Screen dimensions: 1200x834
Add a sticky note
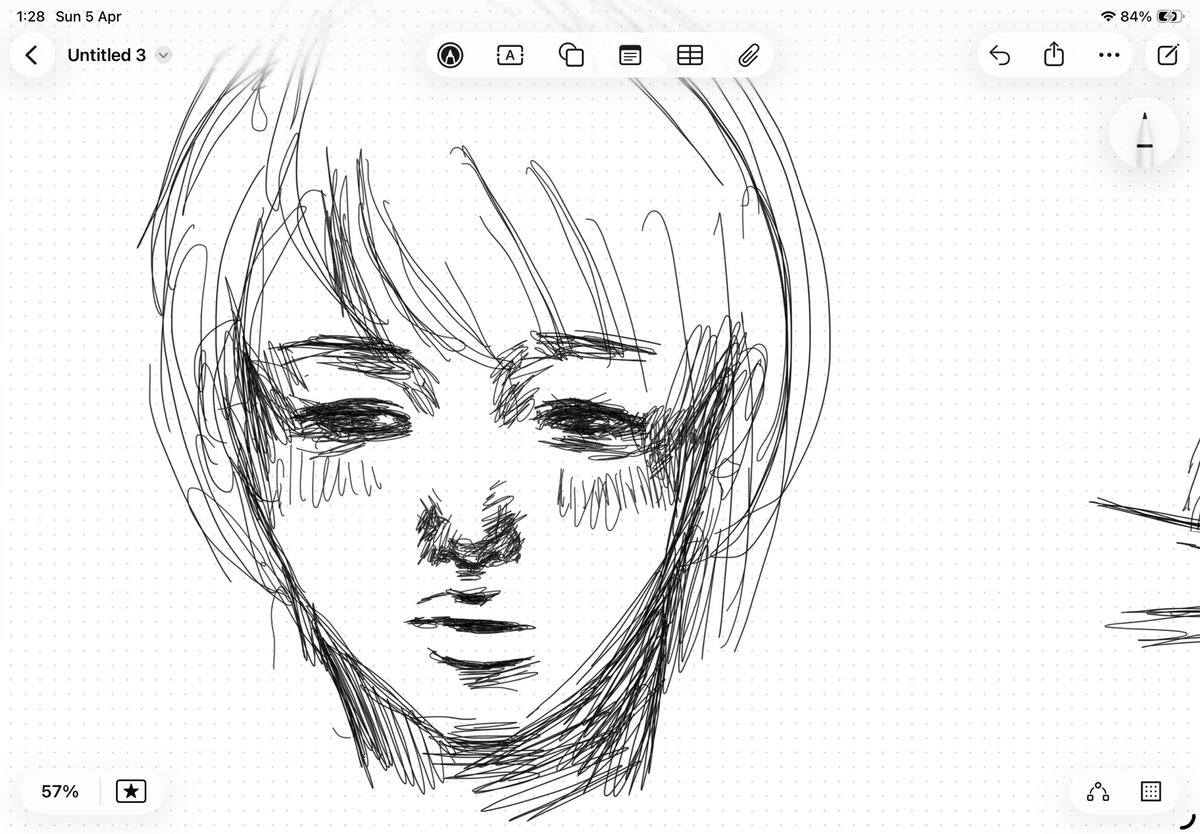point(629,55)
